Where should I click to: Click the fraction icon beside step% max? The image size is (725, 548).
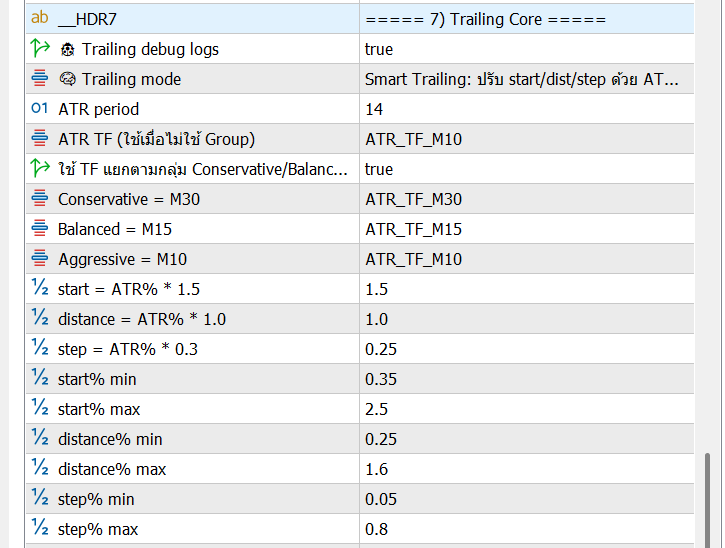tap(40, 529)
